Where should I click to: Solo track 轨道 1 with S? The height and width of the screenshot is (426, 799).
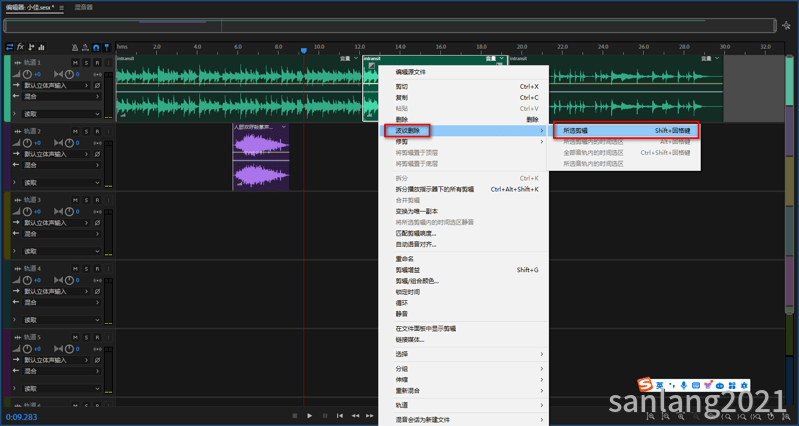pos(86,63)
